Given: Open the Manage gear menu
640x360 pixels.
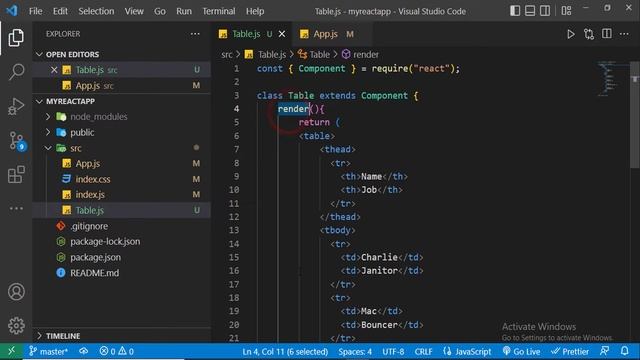Looking at the screenshot, I should click(x=16, y=325).
